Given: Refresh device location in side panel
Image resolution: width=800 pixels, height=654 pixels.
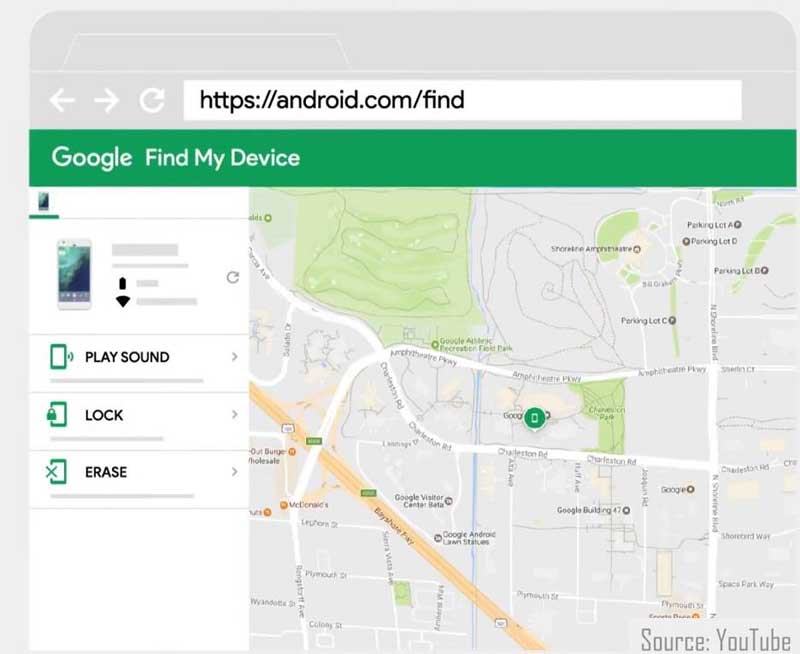Looking at the screenshot, I should [233, 277].
